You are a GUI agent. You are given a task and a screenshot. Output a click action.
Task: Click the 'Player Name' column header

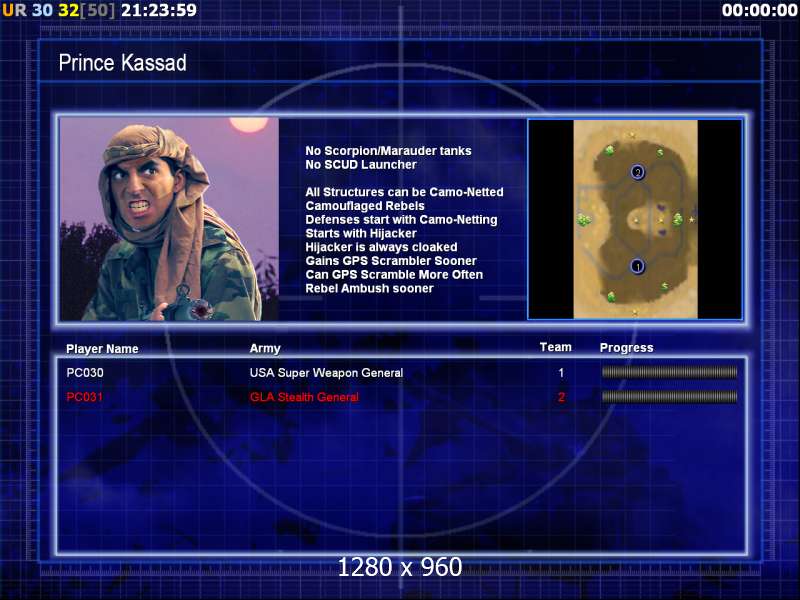[102, 349]
